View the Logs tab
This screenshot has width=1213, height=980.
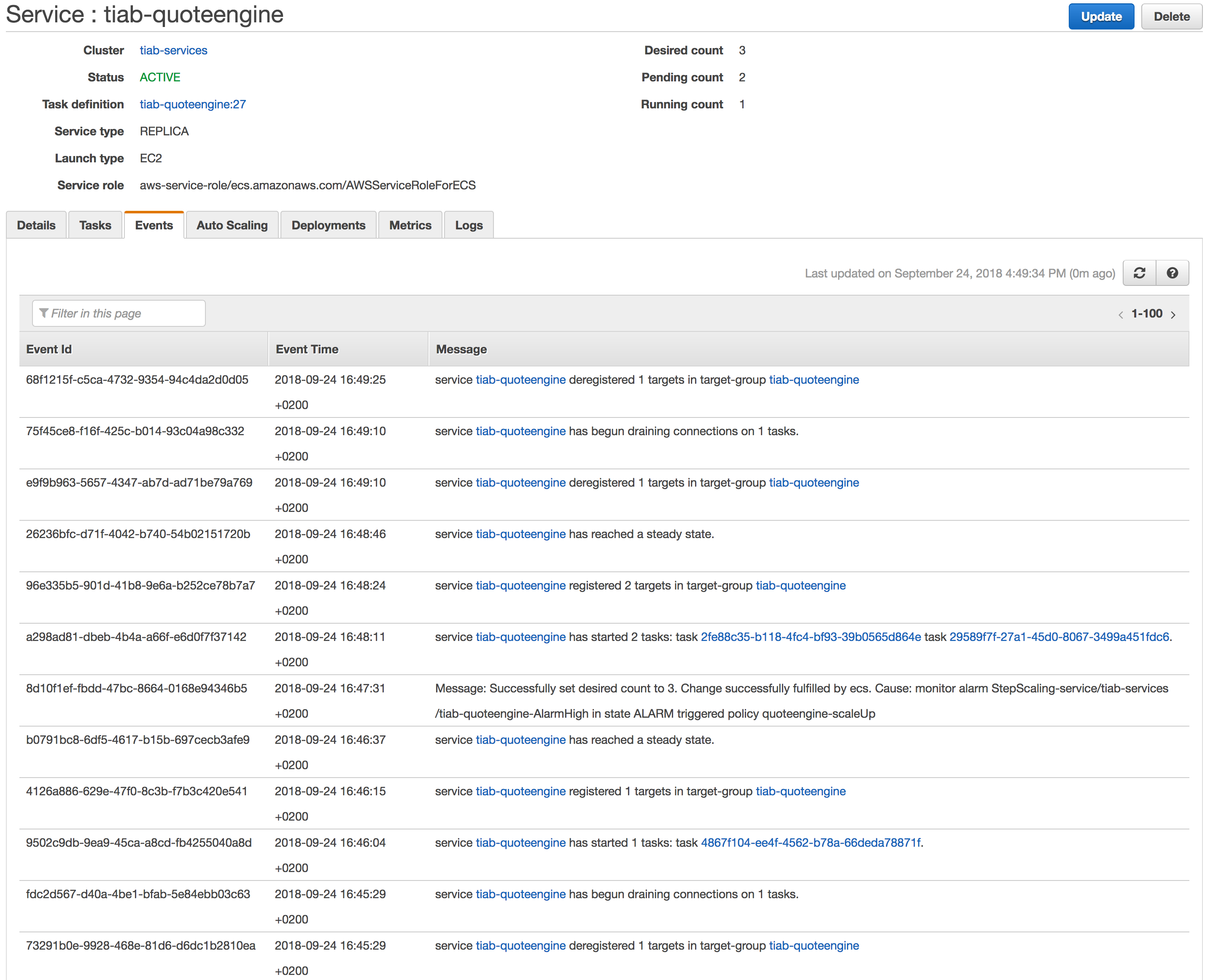pos(469,225)
